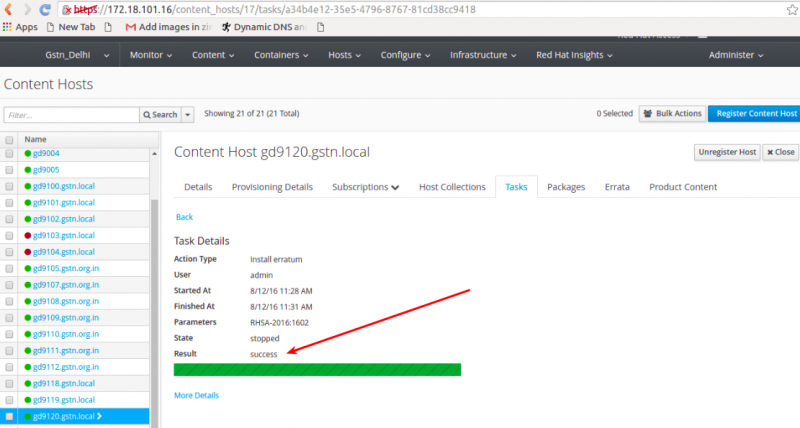Click the green task progress bar

(x=317, y=370)
